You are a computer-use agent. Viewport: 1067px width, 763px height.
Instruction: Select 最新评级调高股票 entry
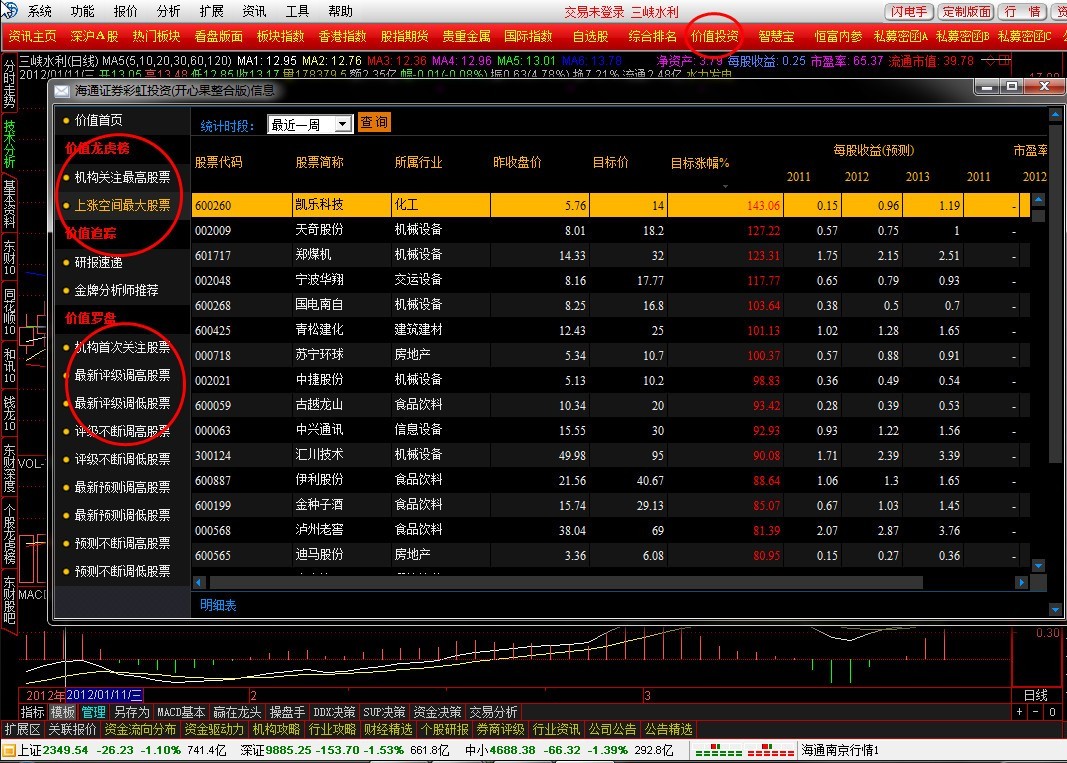coord(122,375)
